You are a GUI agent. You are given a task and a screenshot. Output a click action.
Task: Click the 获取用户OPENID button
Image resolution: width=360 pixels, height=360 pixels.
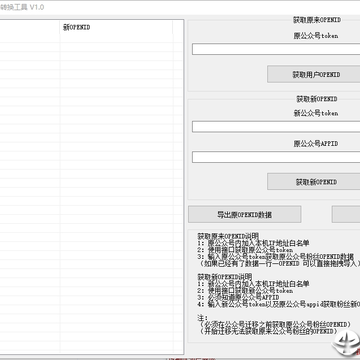314,74
